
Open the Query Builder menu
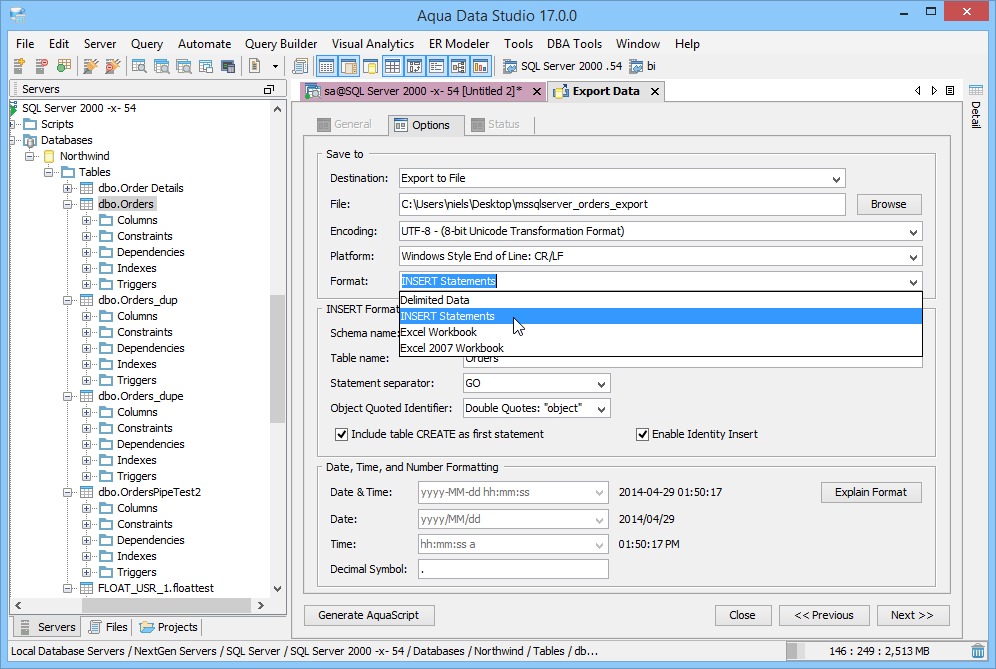click(281, 44)
